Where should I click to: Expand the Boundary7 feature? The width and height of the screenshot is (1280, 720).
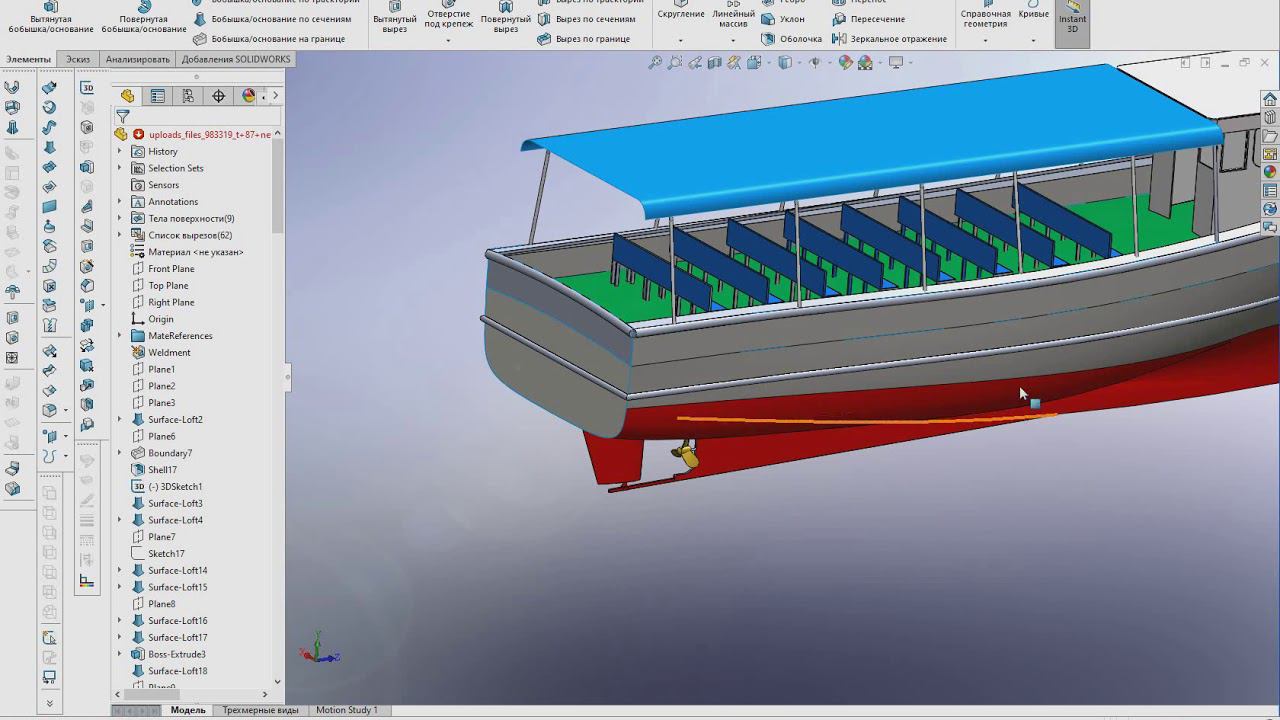point(120,453)
